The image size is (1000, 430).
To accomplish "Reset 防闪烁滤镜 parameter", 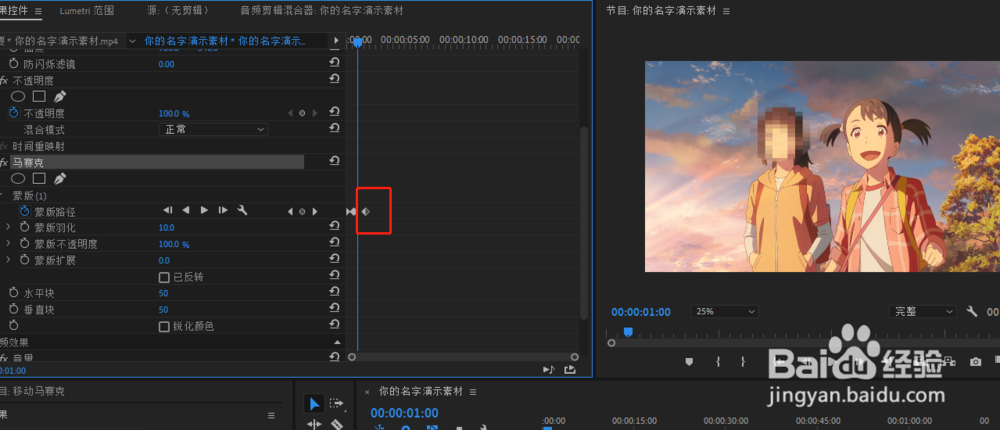I will (x=334, y=63).
